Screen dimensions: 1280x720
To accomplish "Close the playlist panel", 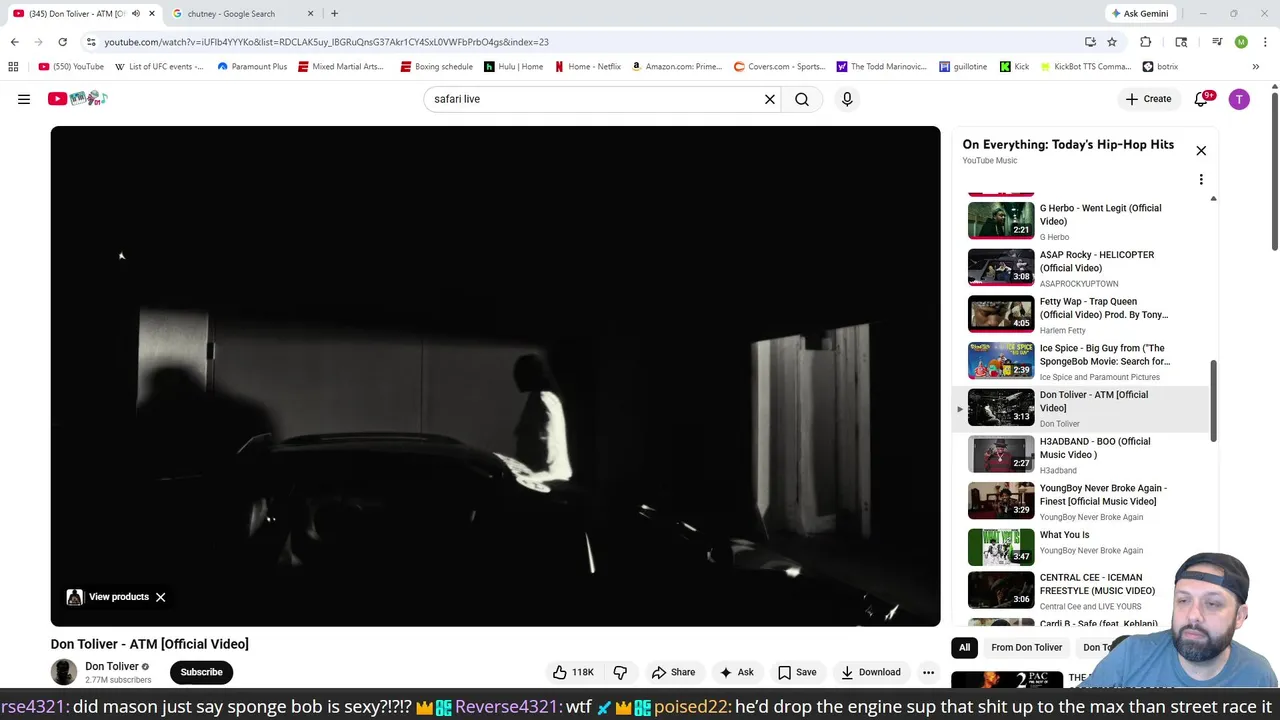I will pyautogui.click(x=1201, y=150).
